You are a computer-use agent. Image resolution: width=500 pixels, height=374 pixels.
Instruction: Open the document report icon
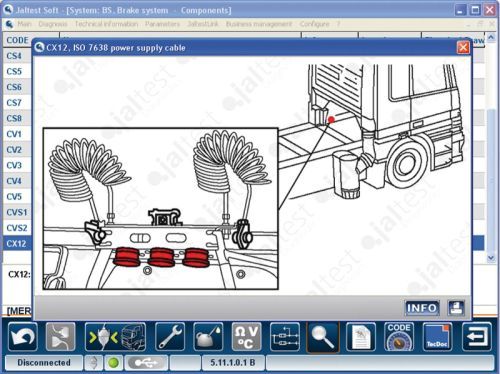361,337
